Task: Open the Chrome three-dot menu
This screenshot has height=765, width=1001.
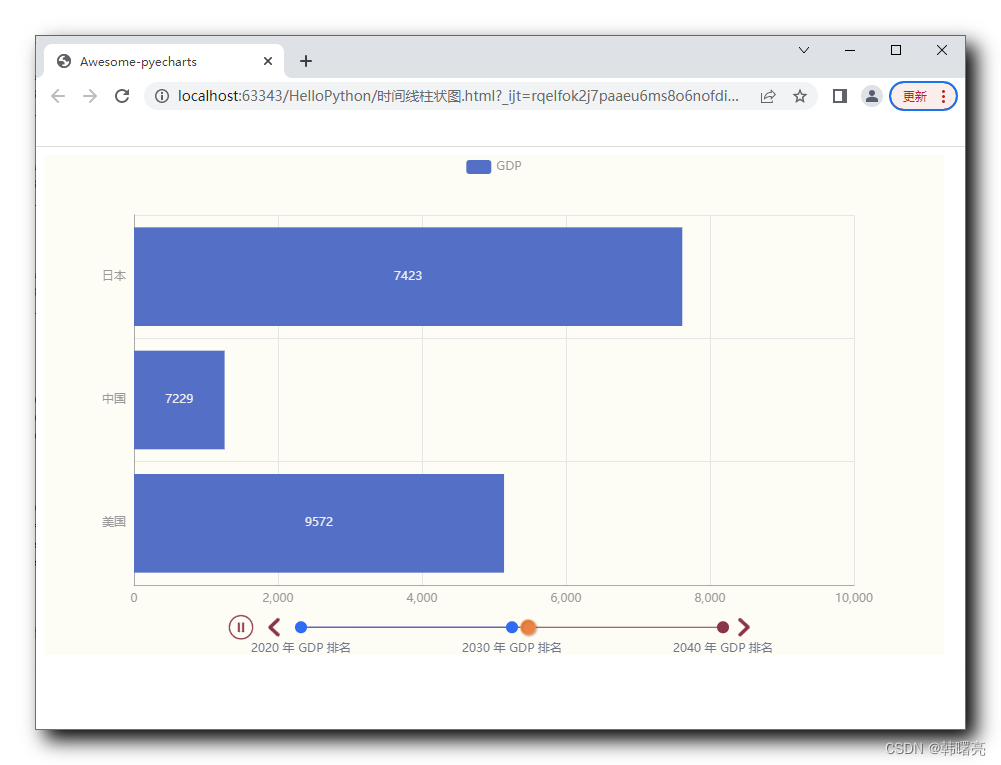Action: [943, 96]
